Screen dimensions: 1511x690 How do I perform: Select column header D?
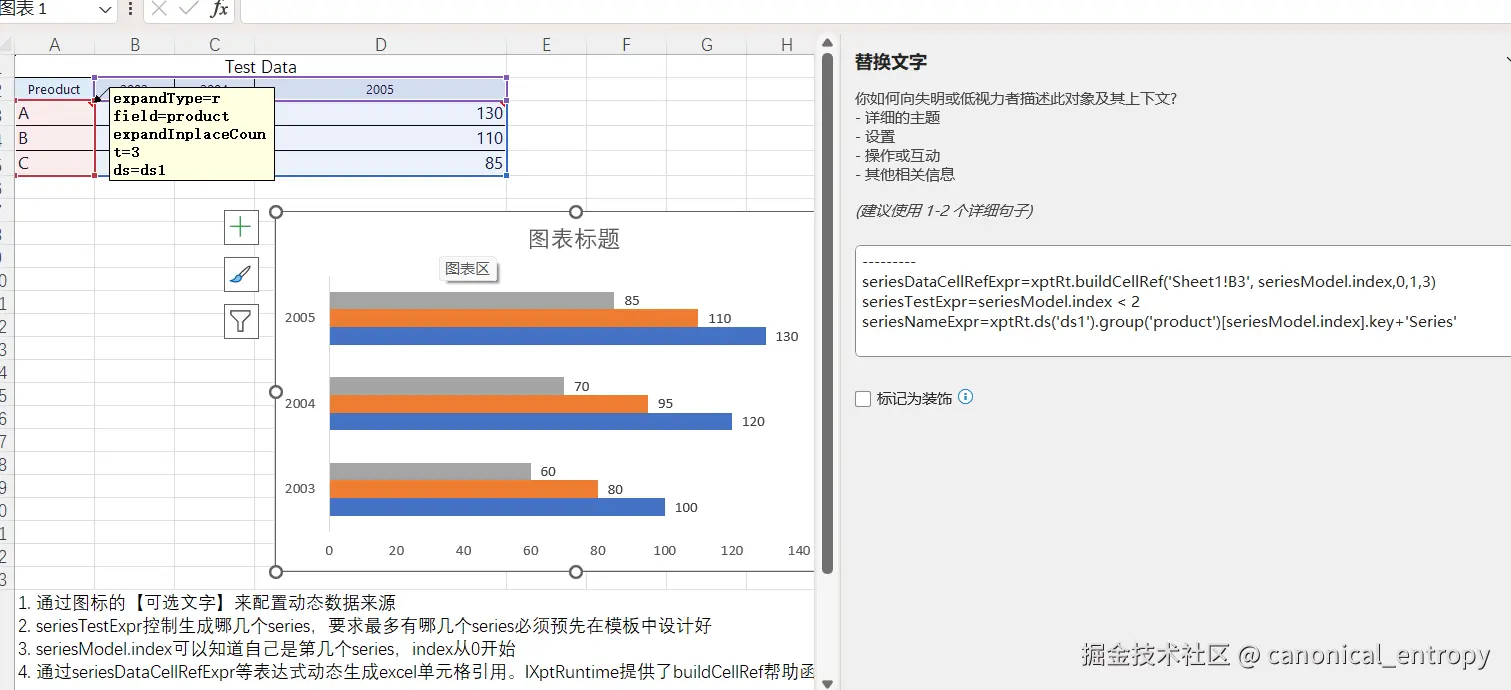pos(380,44)
